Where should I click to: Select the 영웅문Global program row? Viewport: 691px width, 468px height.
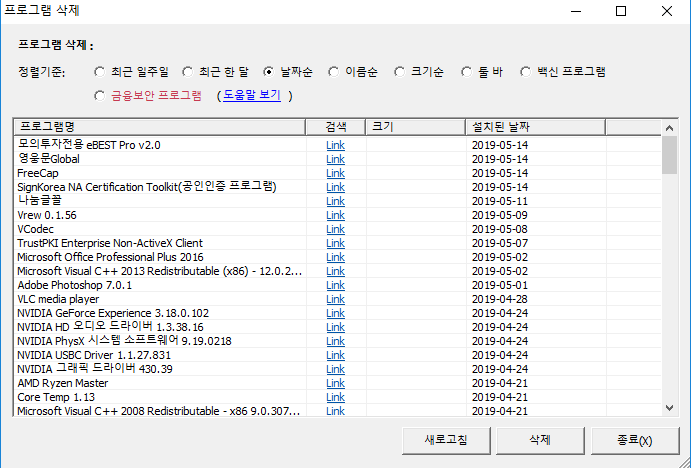(48, 159)
